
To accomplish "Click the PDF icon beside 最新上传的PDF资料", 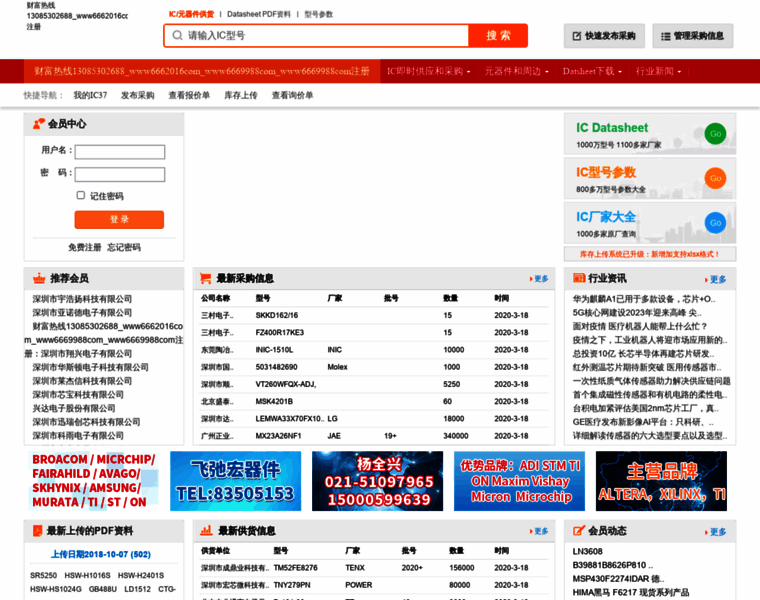I will pos(37,531).
